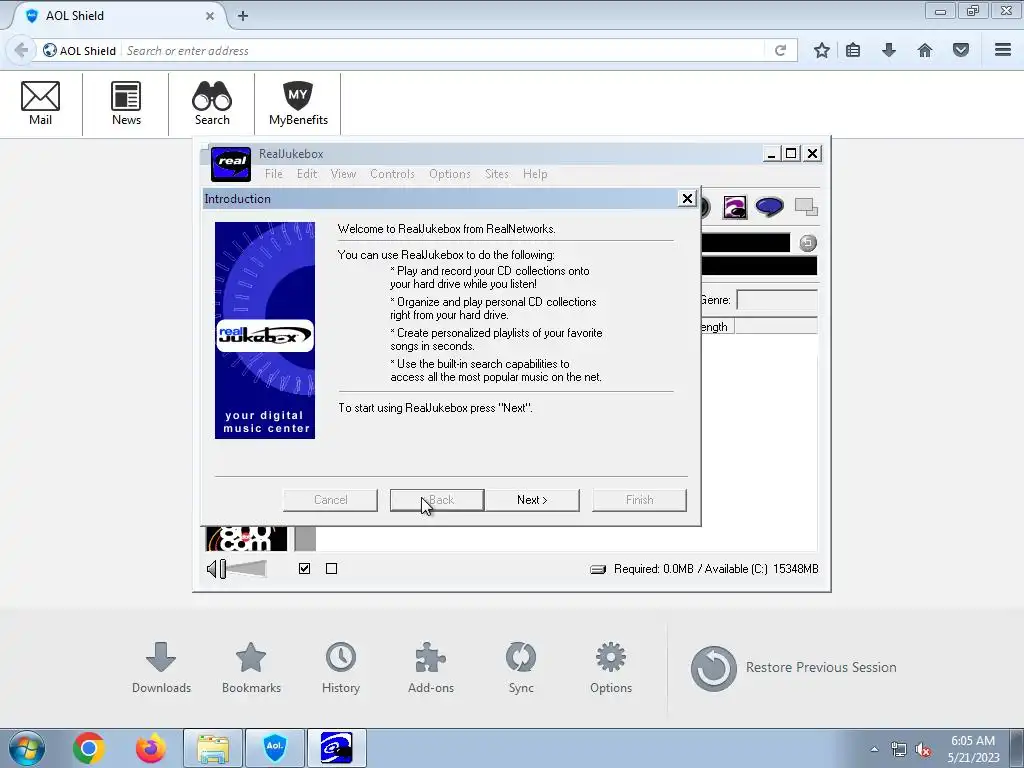This screenshot has height=768, width=1024.
Task: Tick the empty checkbox at RealJukebox bottom
Action: 332,569
